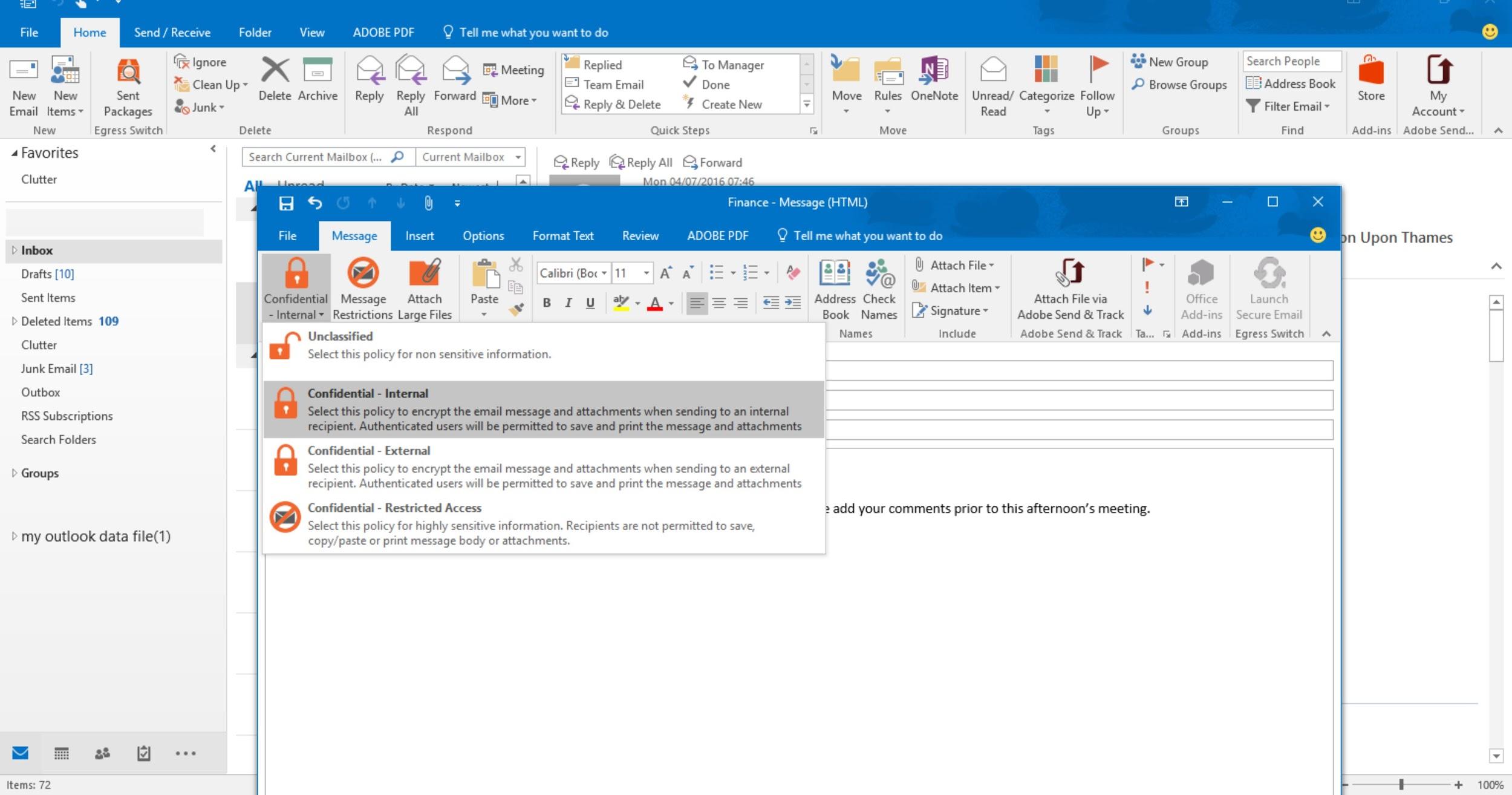1512x795 pixels.
Task: Toggle Underline formatting button
Action: coord(592,303)
